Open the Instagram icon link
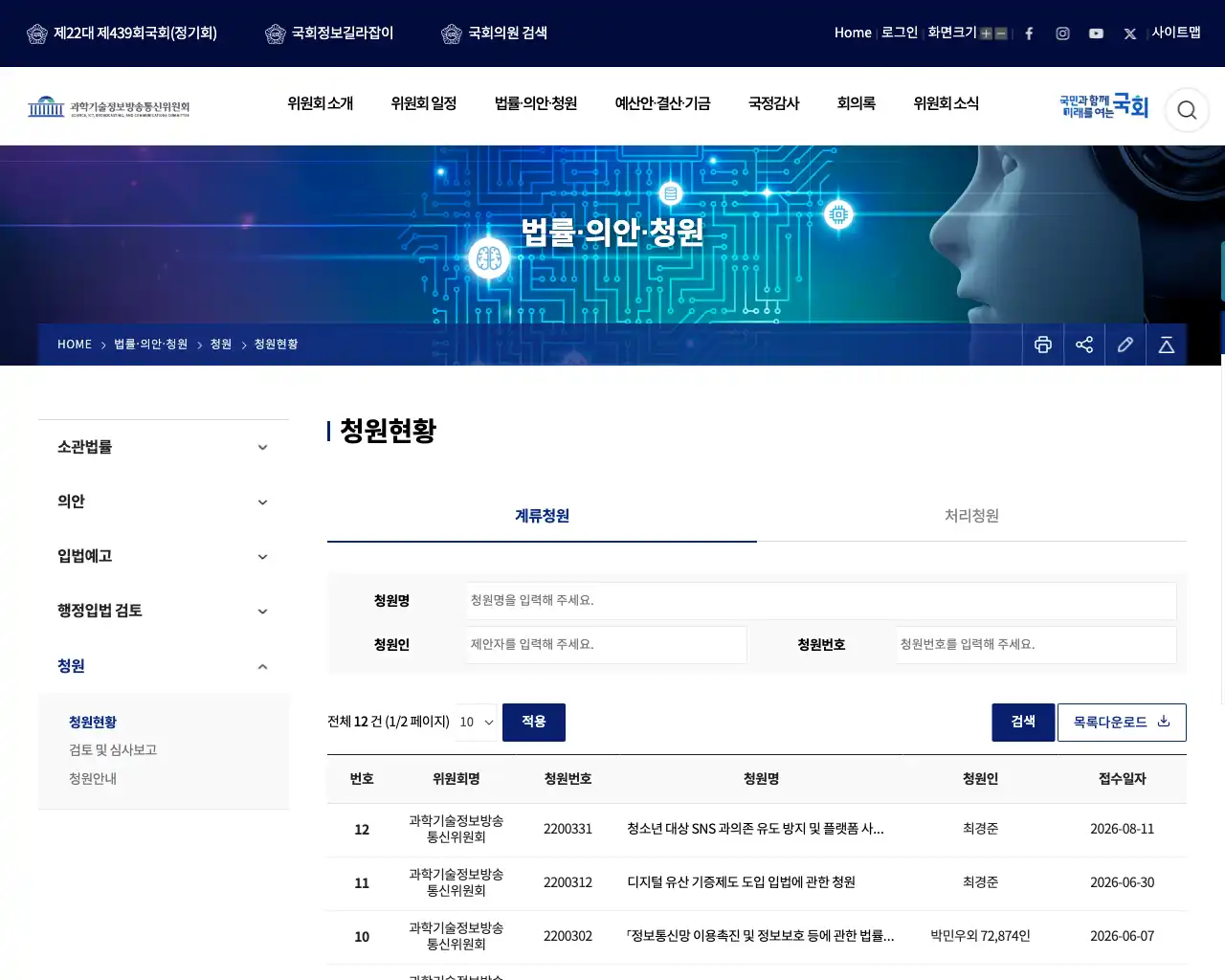 click(x=1062, y=33)
